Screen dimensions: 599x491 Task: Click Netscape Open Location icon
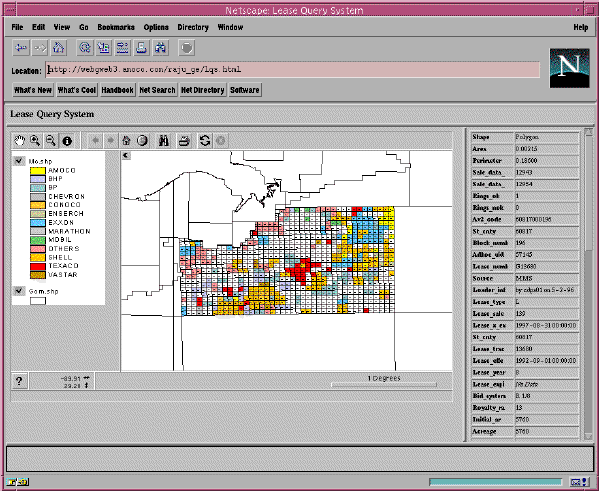122,48
